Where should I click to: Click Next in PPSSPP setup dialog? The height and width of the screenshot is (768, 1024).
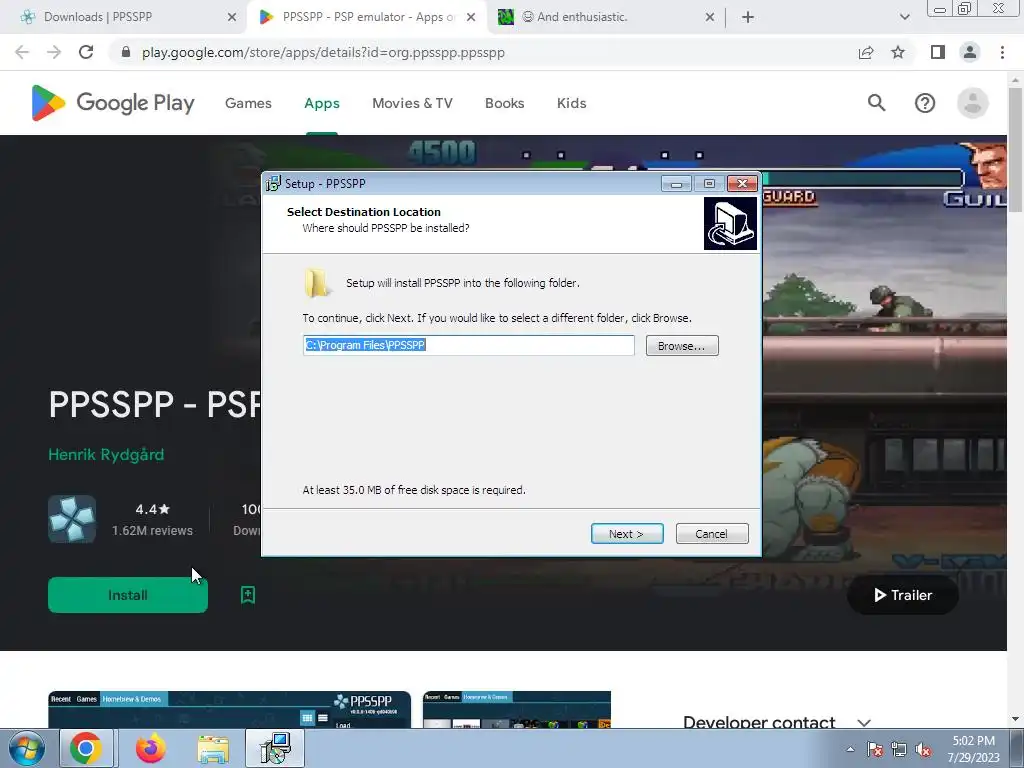click(x=627, y=534)
